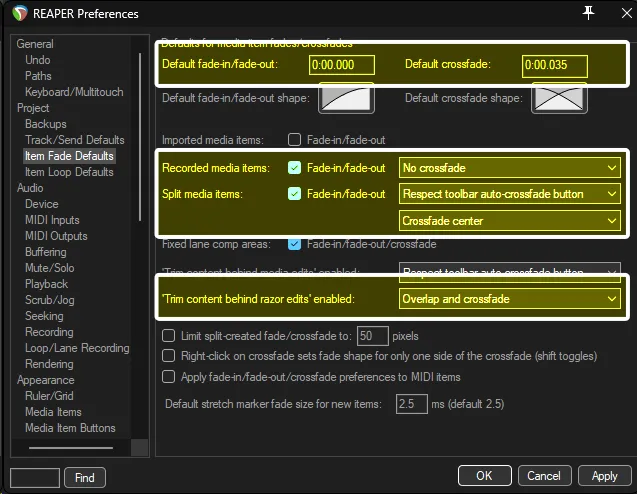Open the 'Overlap and crossfade' razor edits dropdown

click(510, 299)
